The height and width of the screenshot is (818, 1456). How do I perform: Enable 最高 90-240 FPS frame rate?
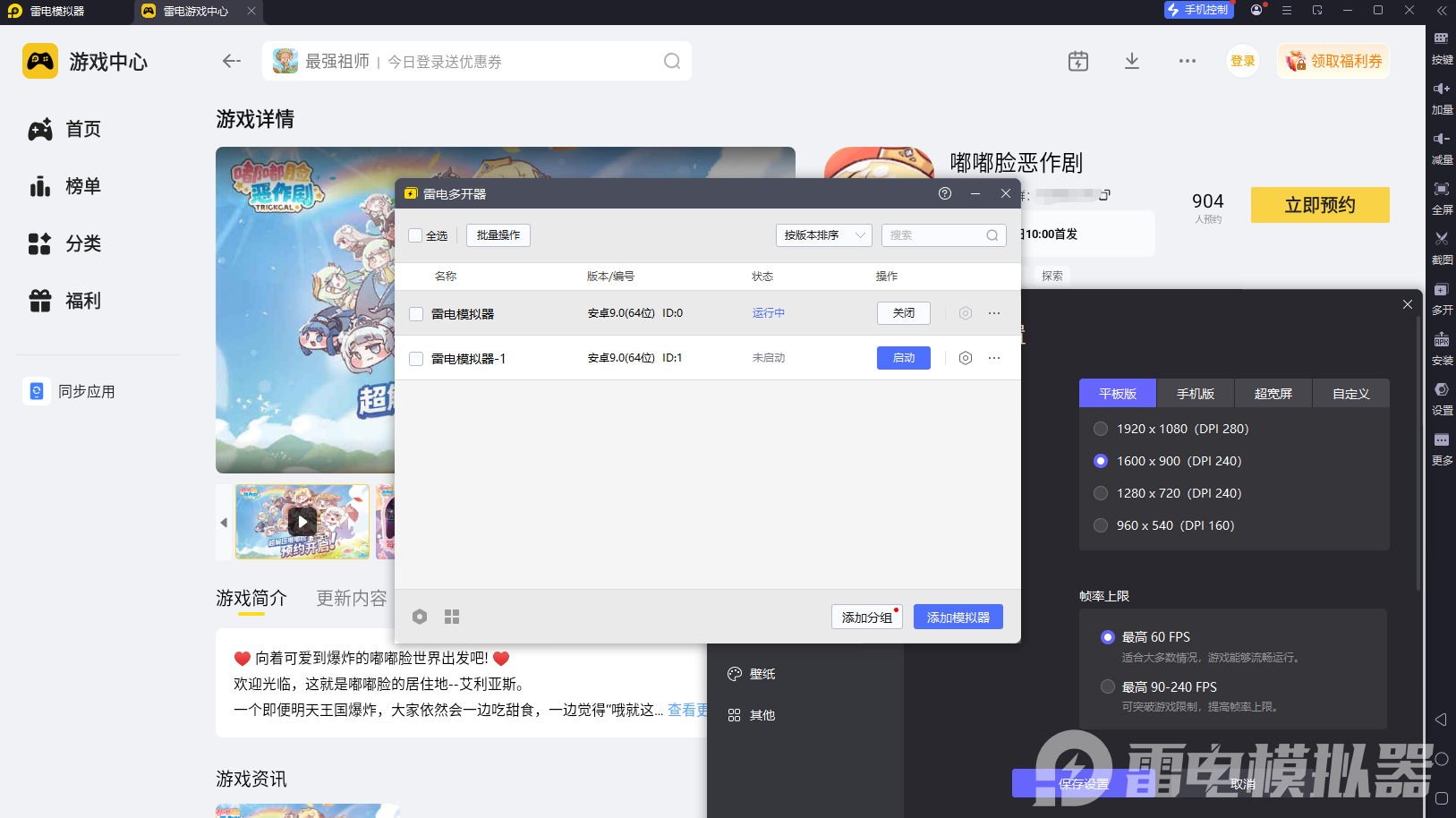pyautogui.click(x=1107, y=686)
